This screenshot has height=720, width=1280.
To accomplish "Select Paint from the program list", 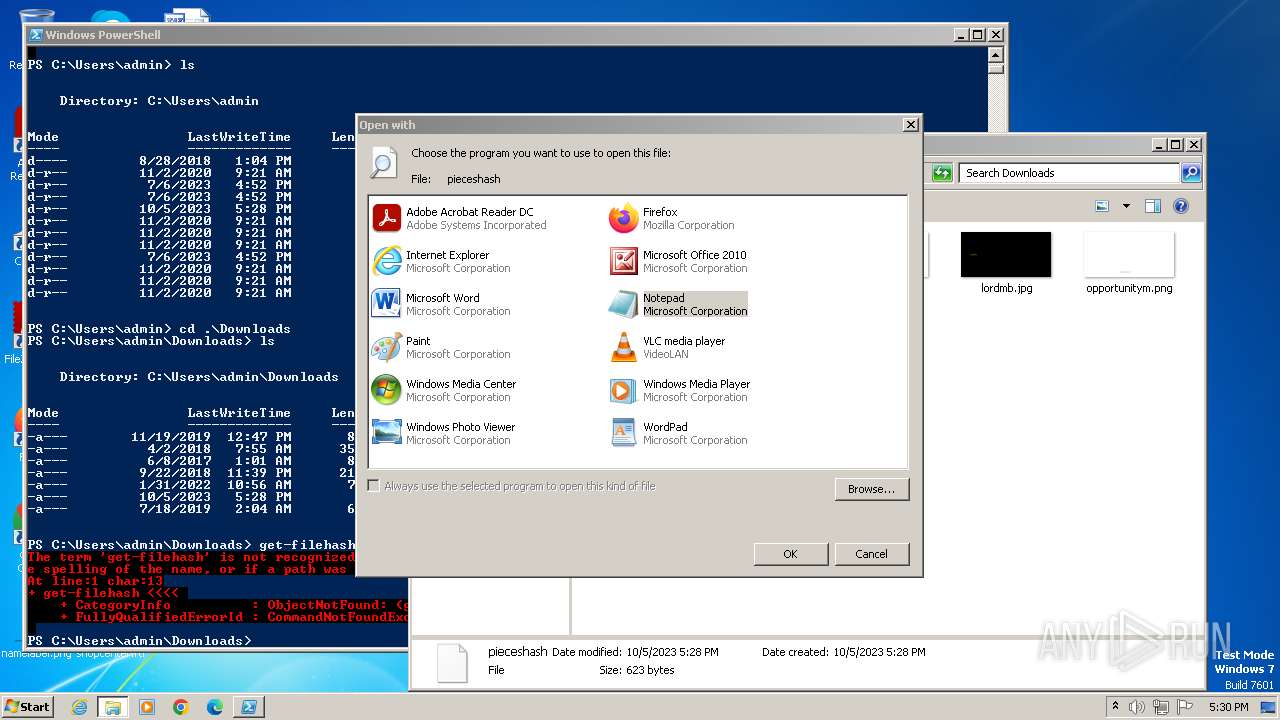I will [x=442, y=347].
